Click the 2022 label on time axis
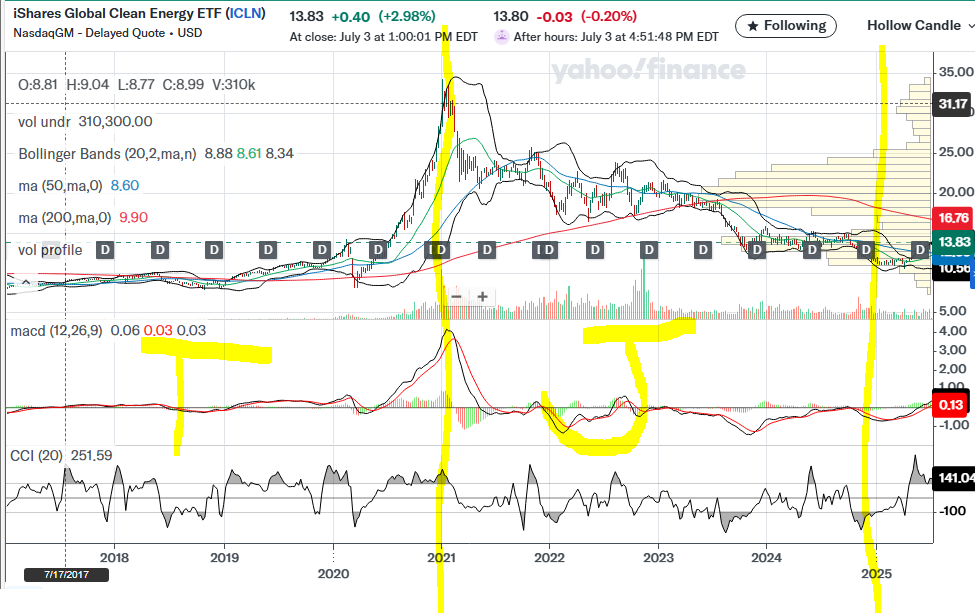The width and height of the screenshot is (975, 613). click(550, 557)
